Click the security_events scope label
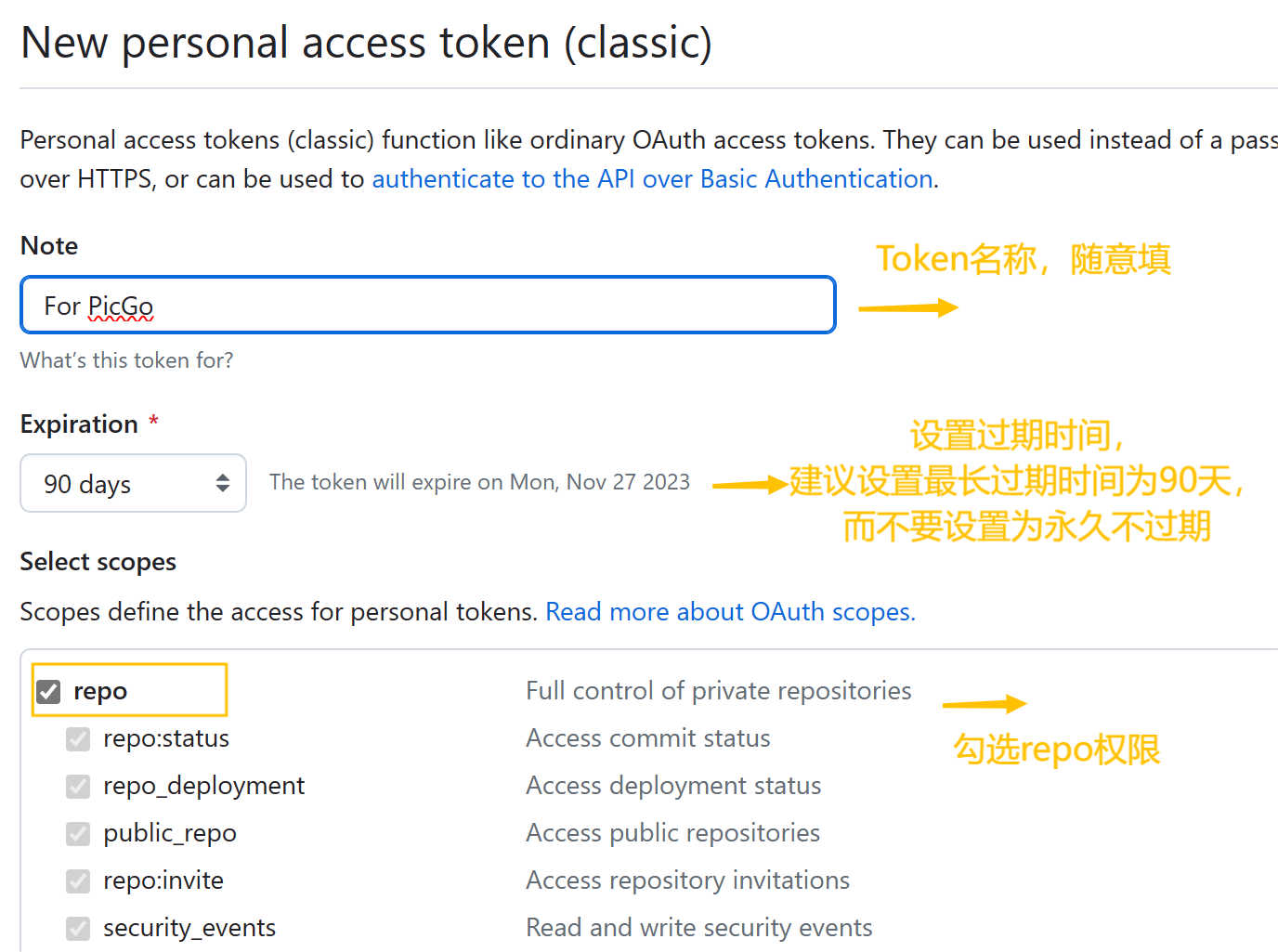The image size is (1278, 952). click(189, 929)
